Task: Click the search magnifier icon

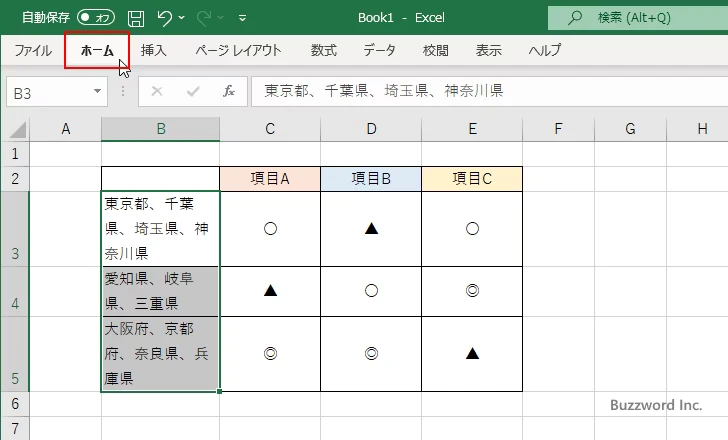Action: (575, 18)
